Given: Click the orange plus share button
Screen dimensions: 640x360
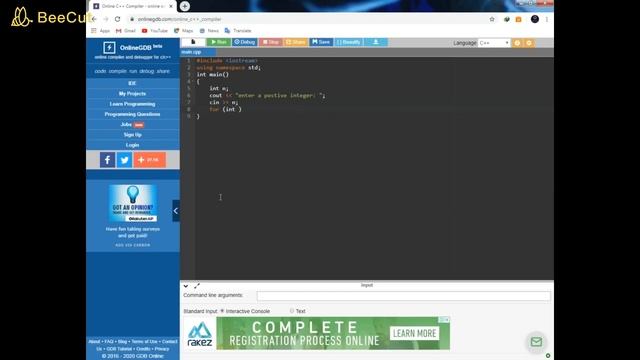Looking at the screenshot, I should click(150, 160).
